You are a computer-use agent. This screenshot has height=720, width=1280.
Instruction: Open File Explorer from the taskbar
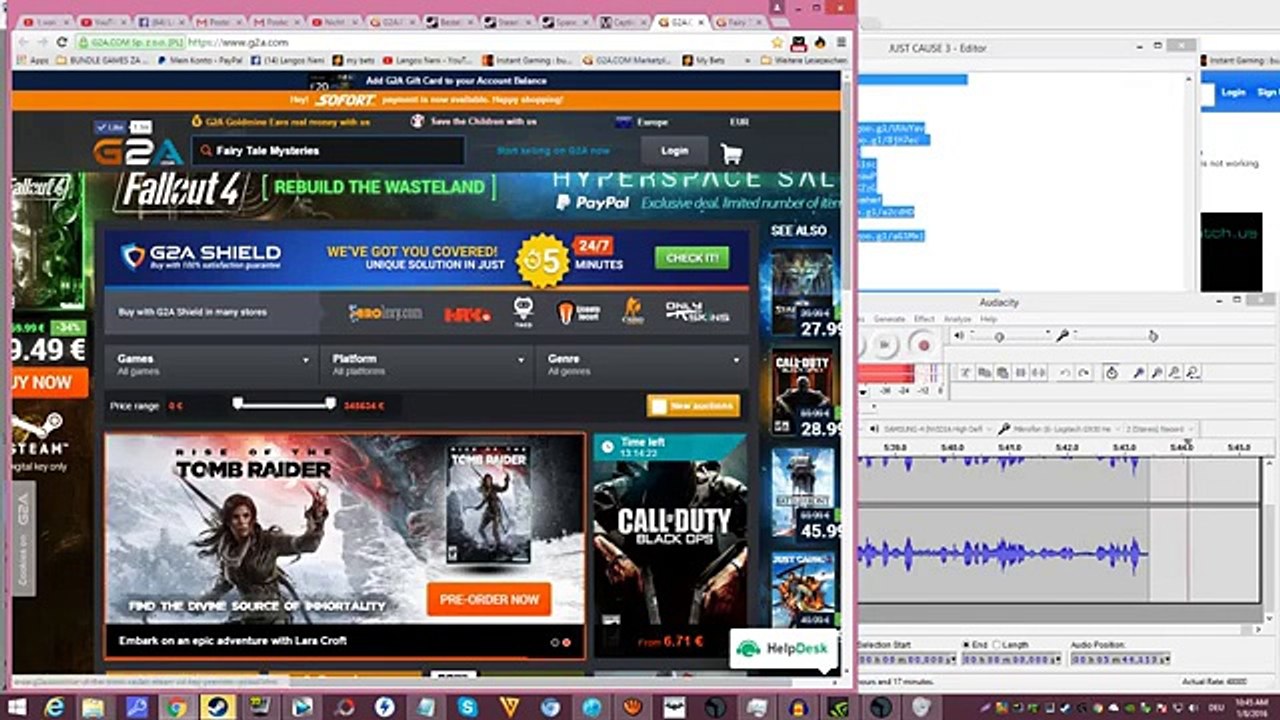(93, 707)
